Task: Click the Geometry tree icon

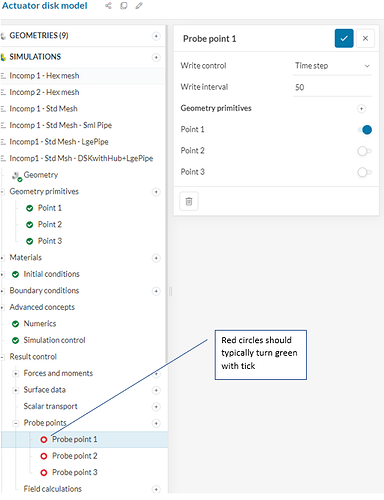Action: (17, 176)
